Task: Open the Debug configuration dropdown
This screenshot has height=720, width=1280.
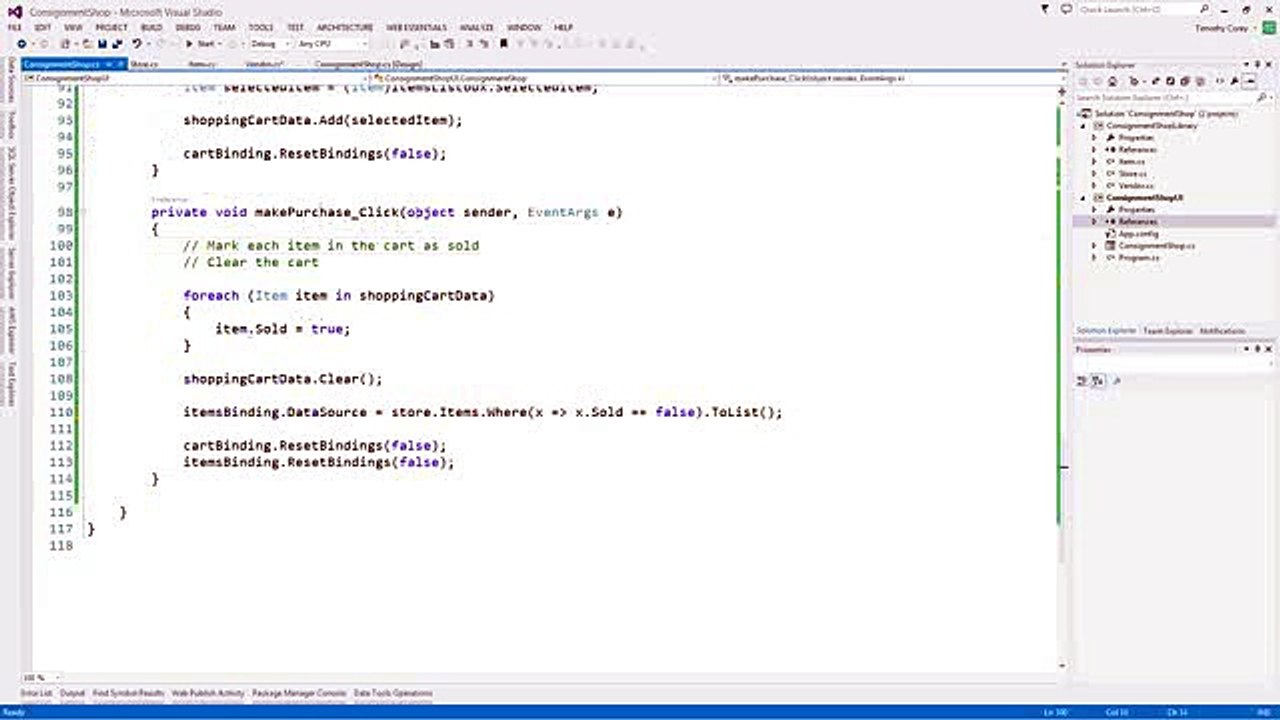Action: [x=270, y=44]
